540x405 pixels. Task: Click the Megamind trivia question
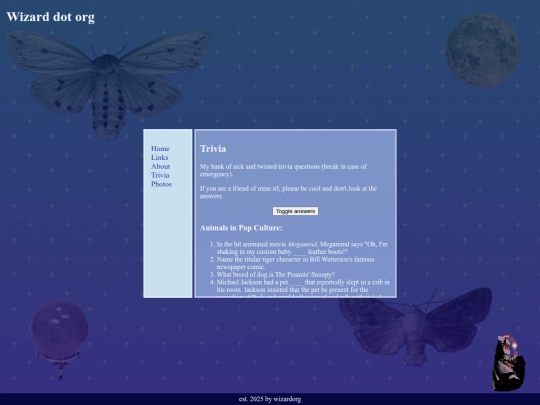coord(302,248)
